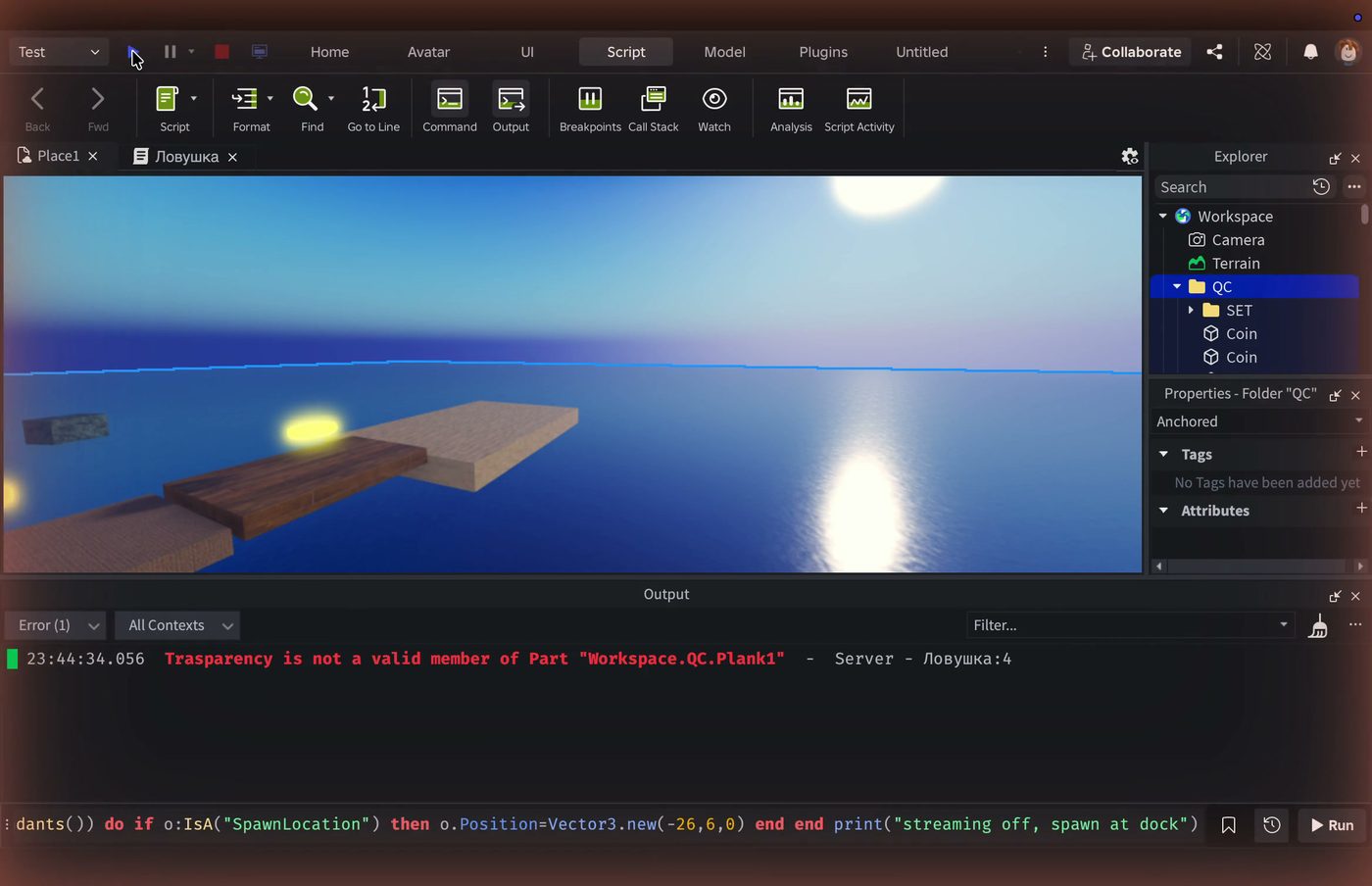This screenshot has height=886, width=1372.
Task: Click the Collaborate button
Action: pos(1130,52)
